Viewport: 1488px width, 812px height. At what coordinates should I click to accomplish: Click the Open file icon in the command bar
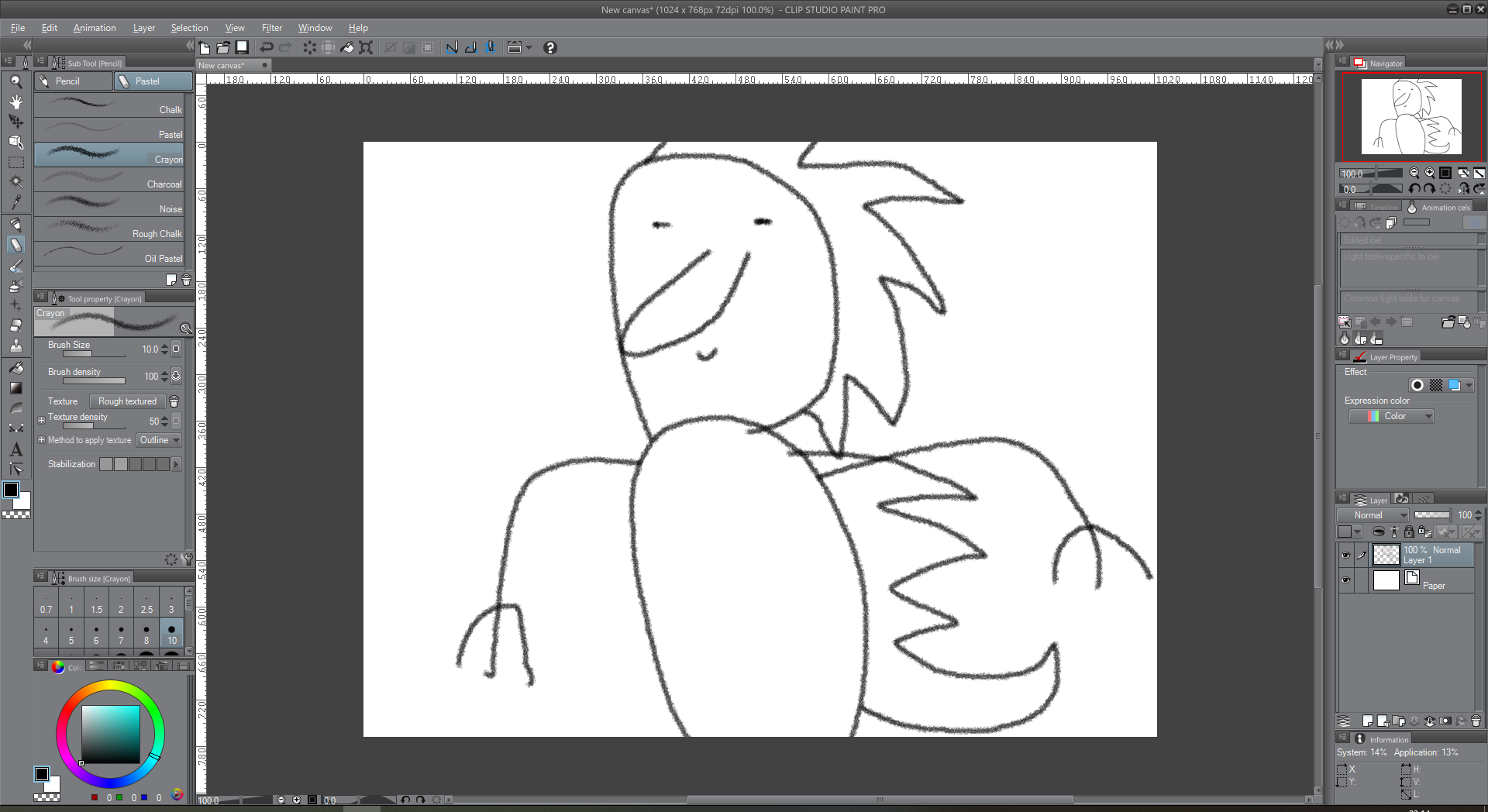click(223, 48)
